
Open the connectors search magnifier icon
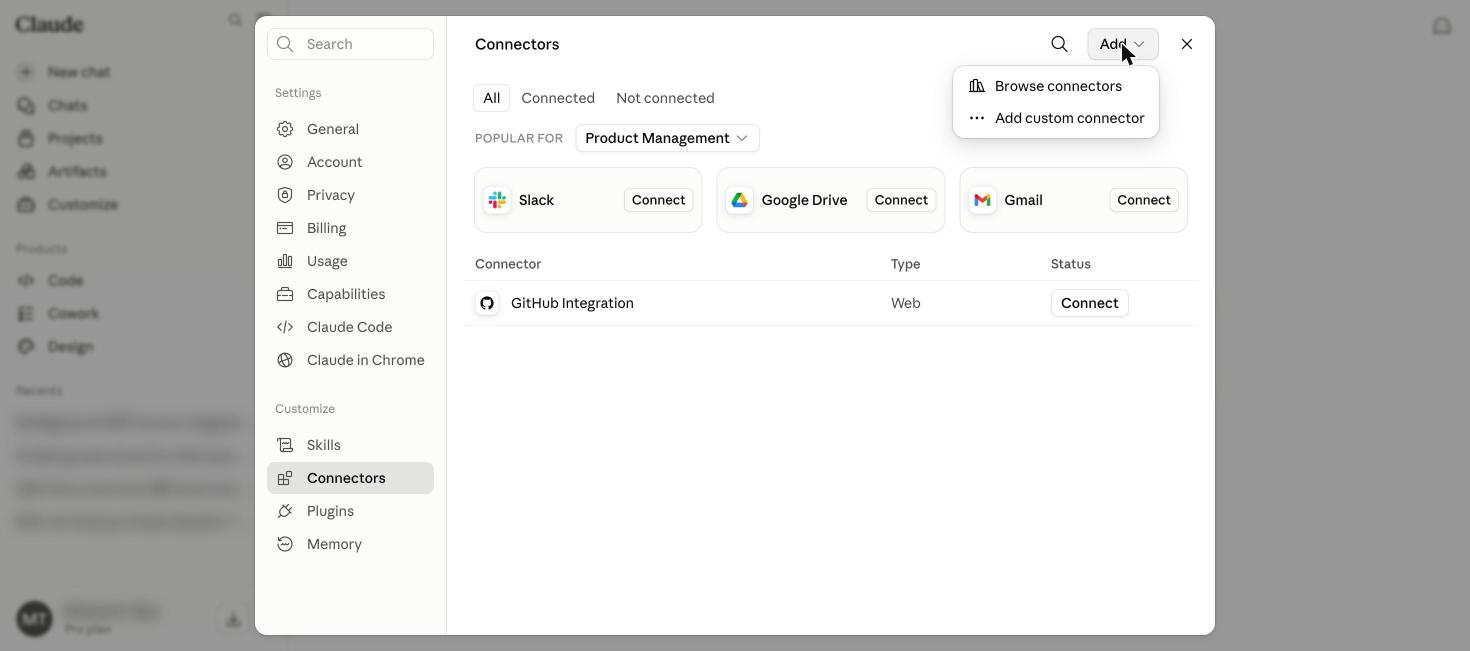1059,44
